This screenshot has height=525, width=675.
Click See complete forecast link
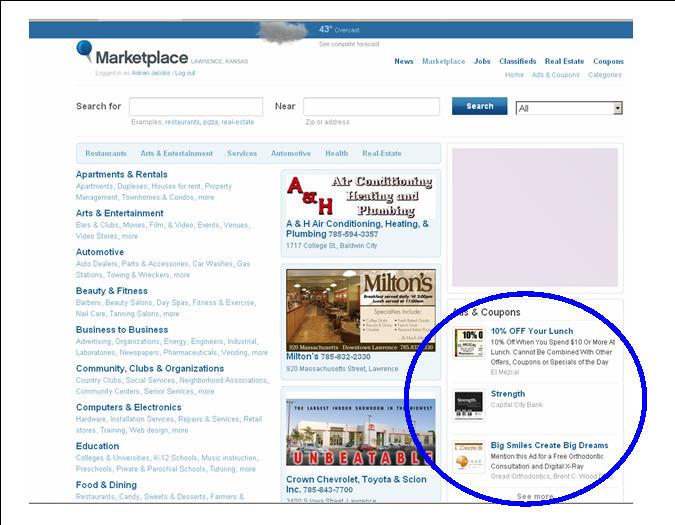click(x=349, y=44)
